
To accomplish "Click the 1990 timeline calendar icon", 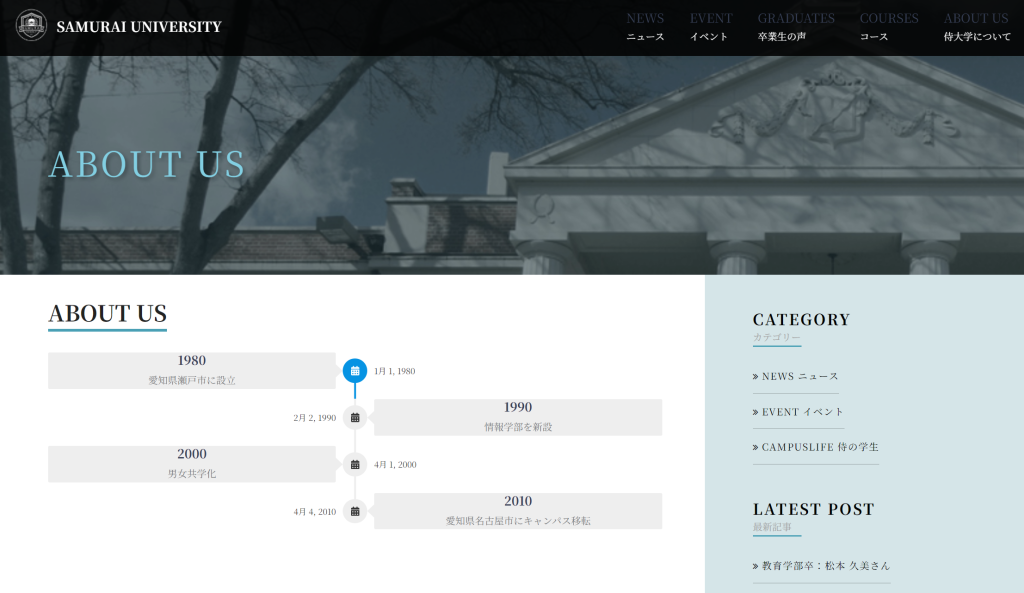I will (355, 418).
